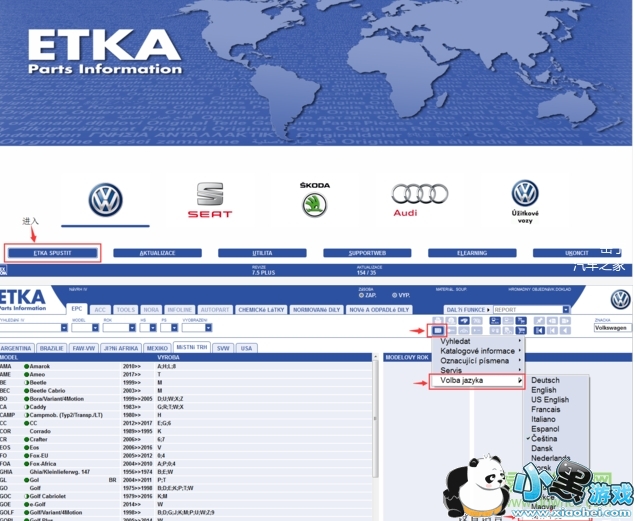
Task: Click the order list icon above cart
Action: point(521,321)
